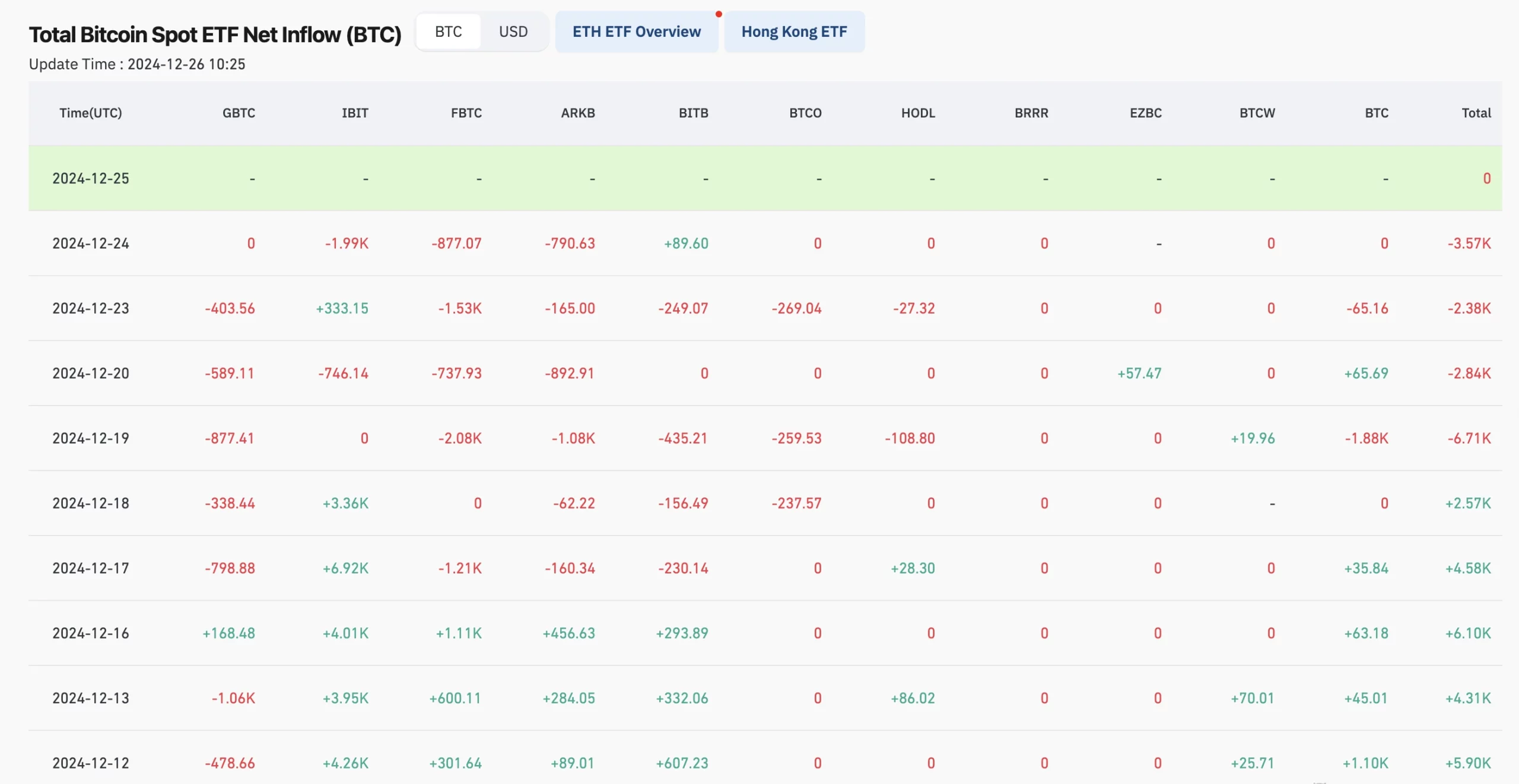
Task: Click the Time(UTC) column header
Action: (x=91, y=113)
